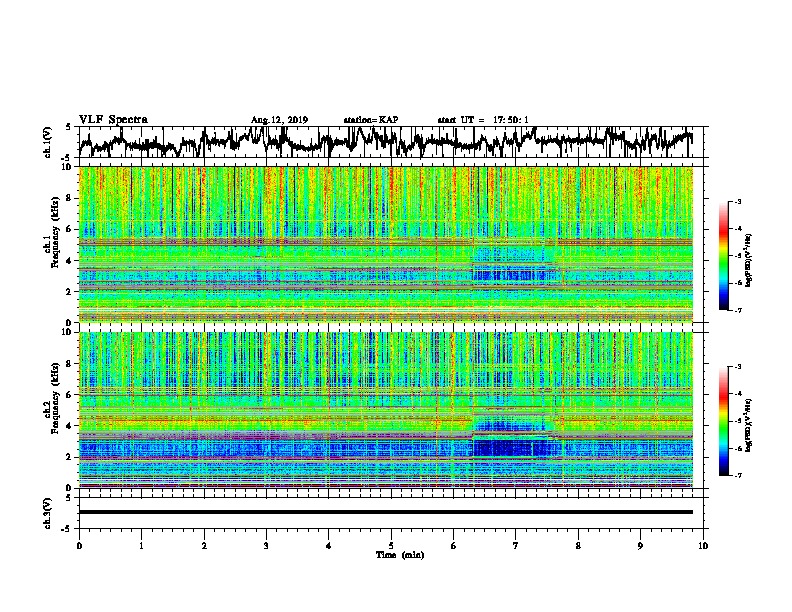The height and width of the screenshot is (612, 792).
Task: Click time axis tick label '0'
Action: (79, 546)
